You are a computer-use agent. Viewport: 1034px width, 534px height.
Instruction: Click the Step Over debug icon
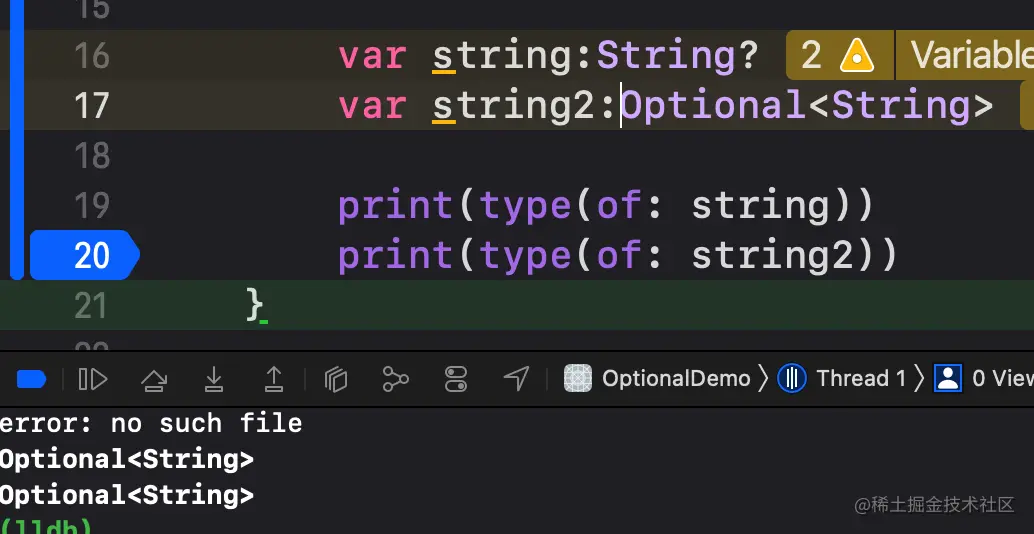[x=154, y=379]
